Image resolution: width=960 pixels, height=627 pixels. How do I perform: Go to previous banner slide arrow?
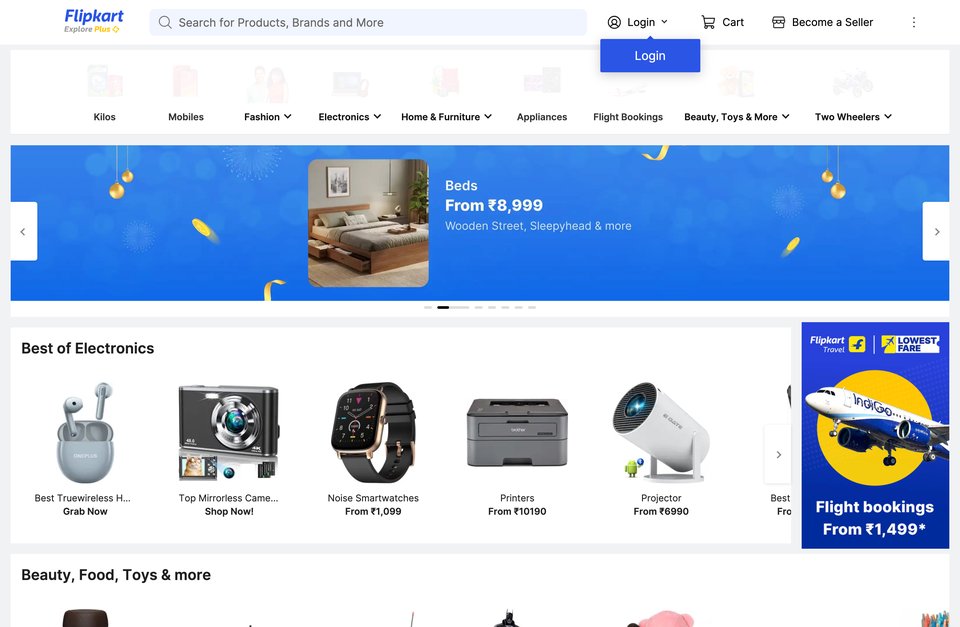point(23,231)
